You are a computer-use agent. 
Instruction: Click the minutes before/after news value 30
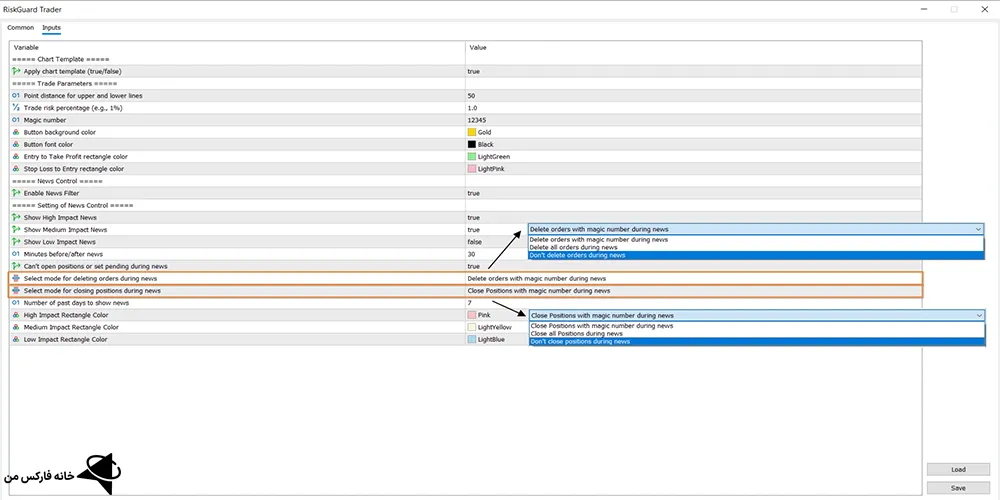coord(471,254)
